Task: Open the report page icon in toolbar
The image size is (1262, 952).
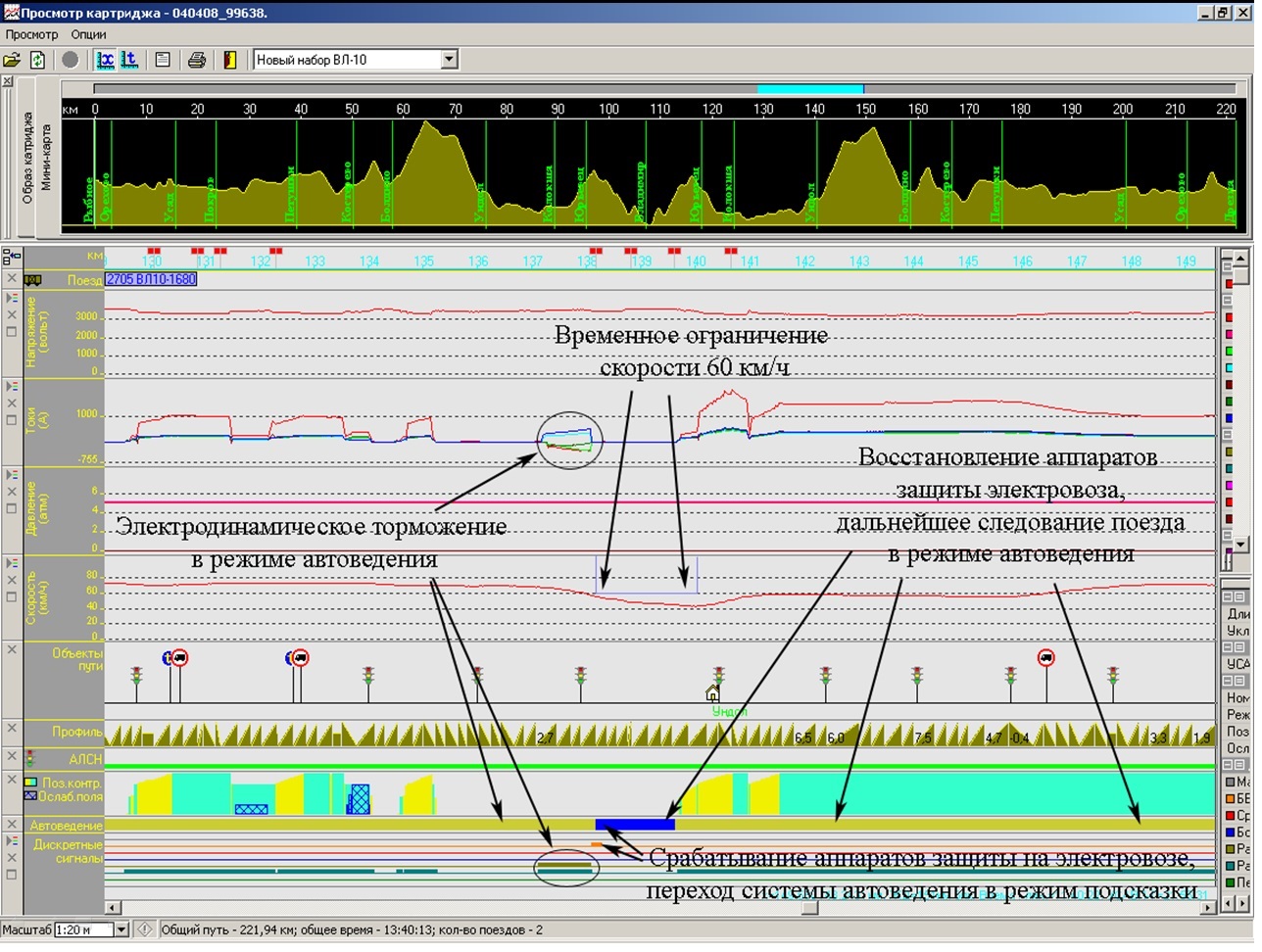Action: [163, 60]
